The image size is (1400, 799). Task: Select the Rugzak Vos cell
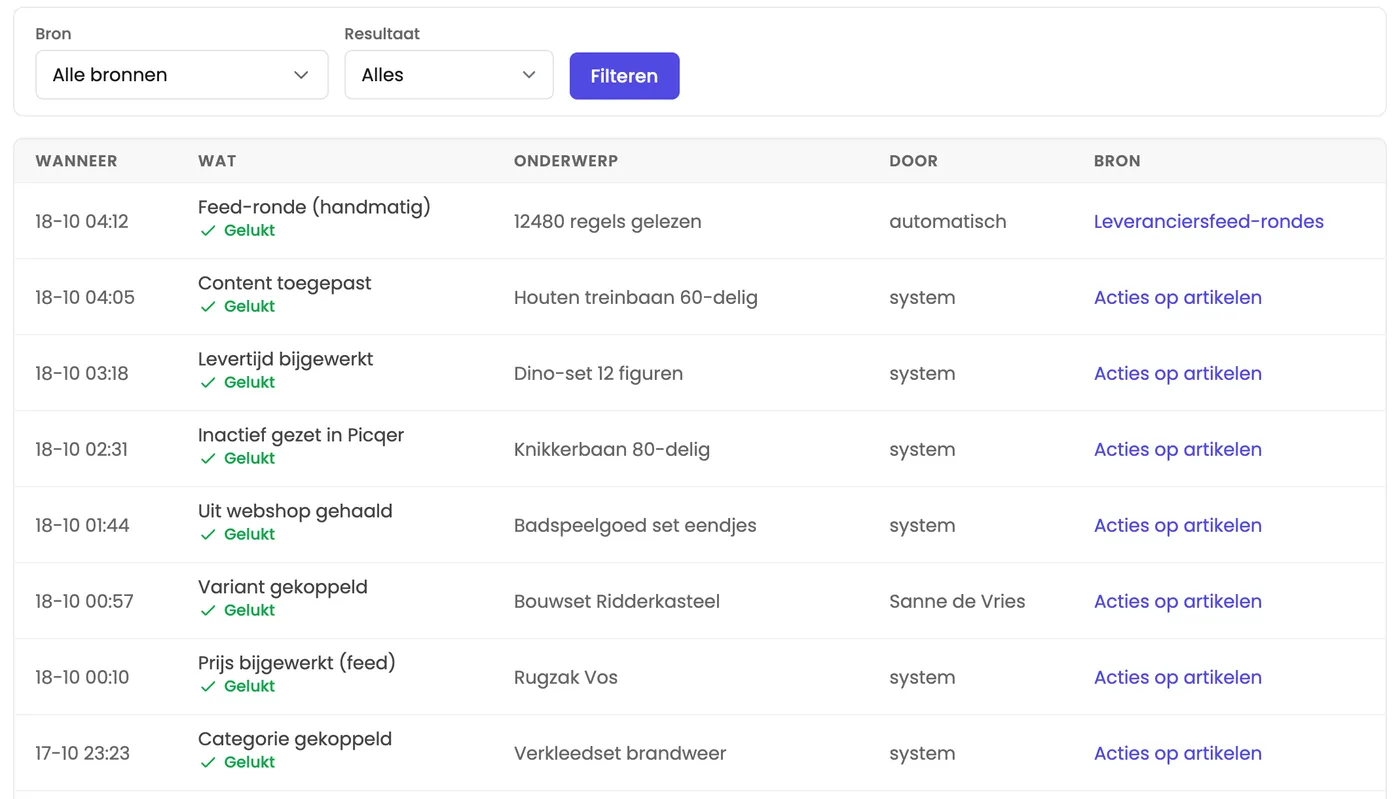565,677
